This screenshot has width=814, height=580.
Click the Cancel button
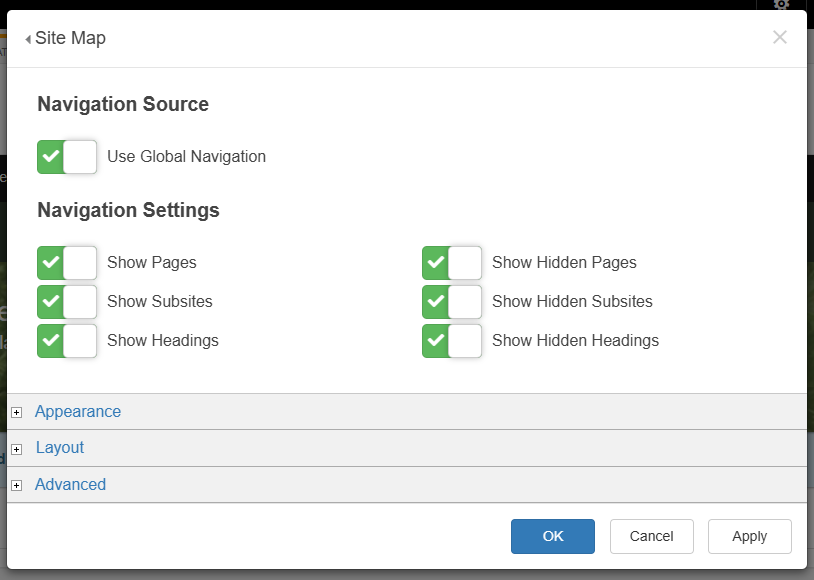pyautogui.click(x=652, y=536)
